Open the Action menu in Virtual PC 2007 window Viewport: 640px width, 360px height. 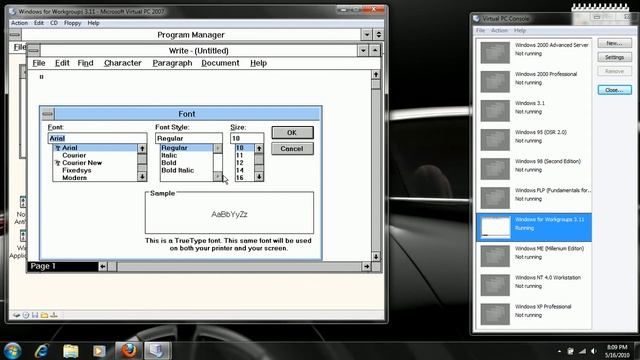19,23
